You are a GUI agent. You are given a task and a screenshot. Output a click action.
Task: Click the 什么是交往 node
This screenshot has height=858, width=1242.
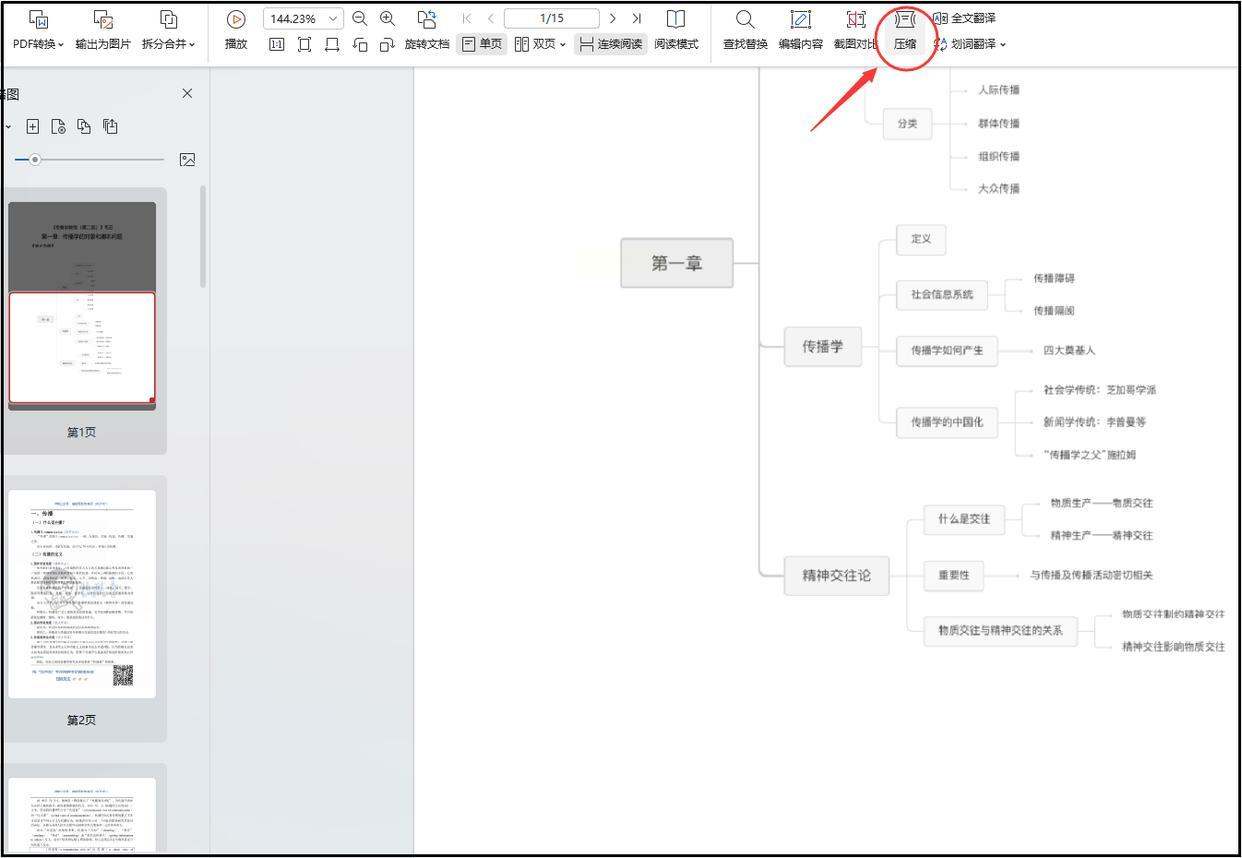click(964, 519)
